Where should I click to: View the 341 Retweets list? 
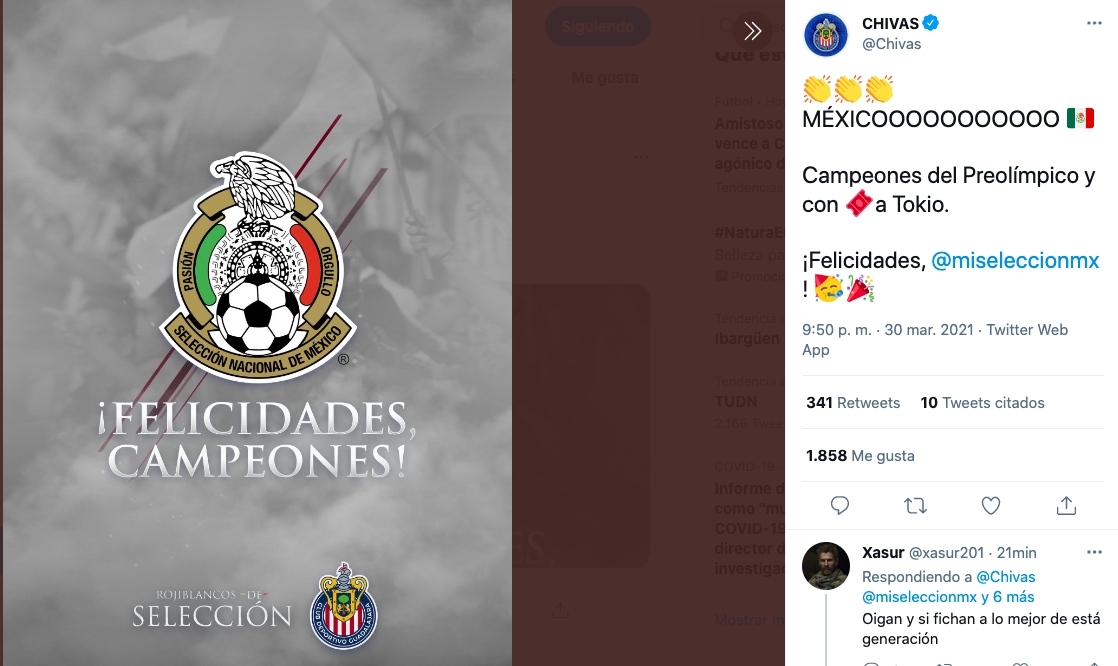coord(853,403)
